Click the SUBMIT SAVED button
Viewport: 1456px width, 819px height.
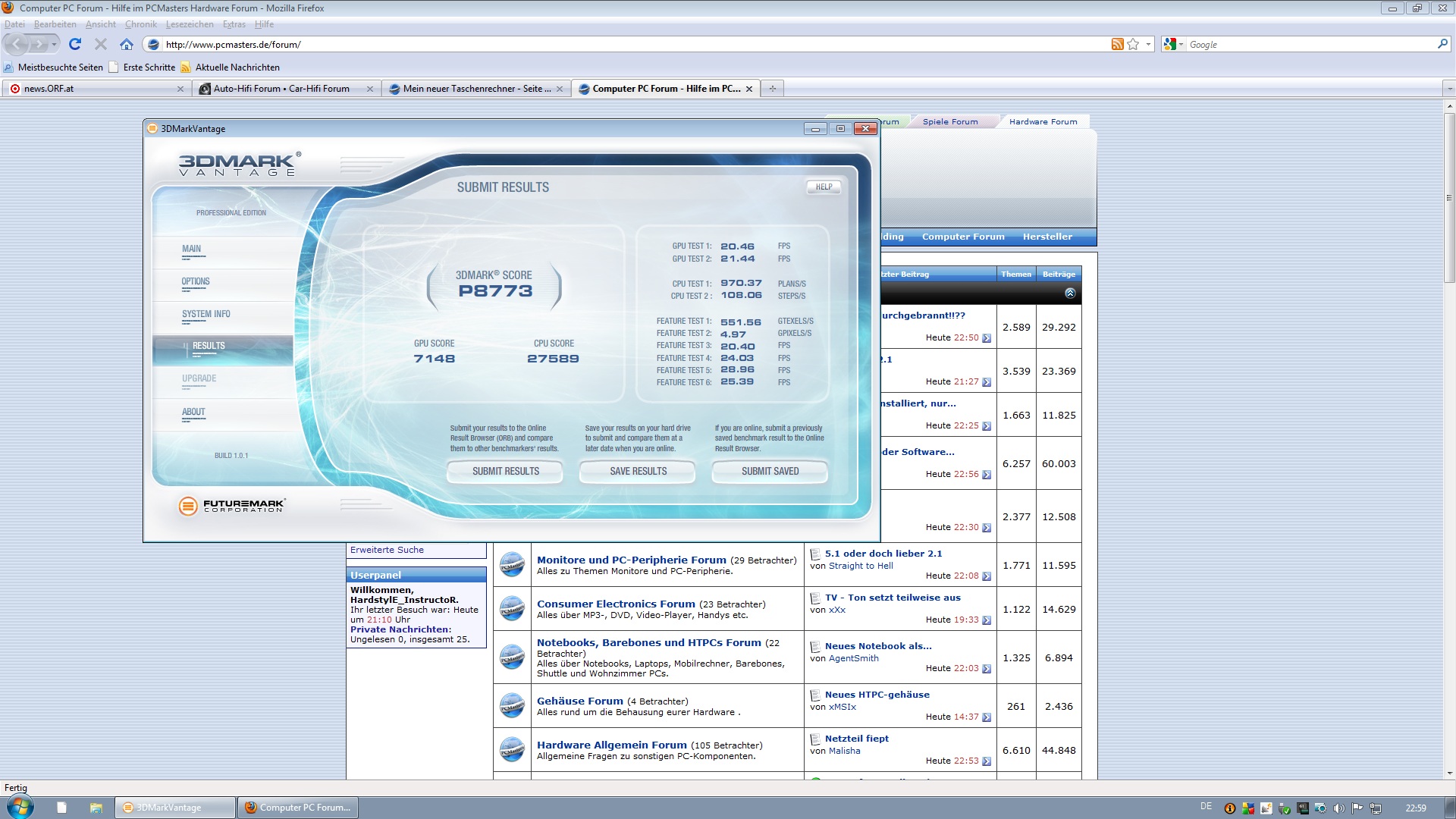pyautogui.click(x=770, y=471)
